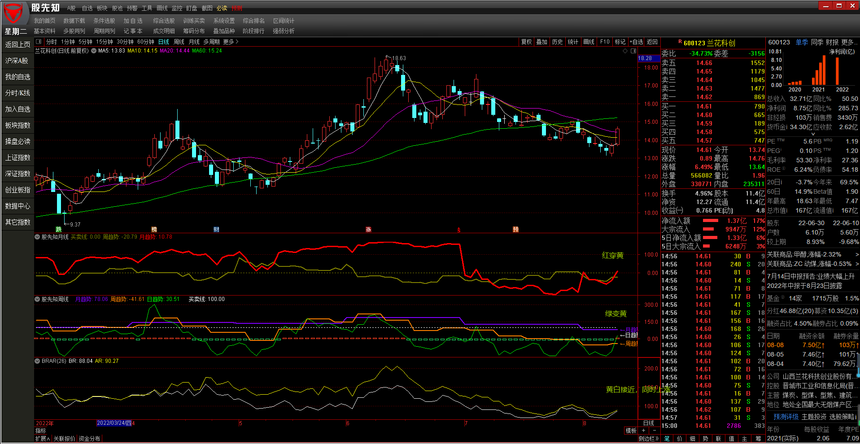This screenshot has width=860, height=444.
Task: Open the 势 trend tab
Action: 705,439
